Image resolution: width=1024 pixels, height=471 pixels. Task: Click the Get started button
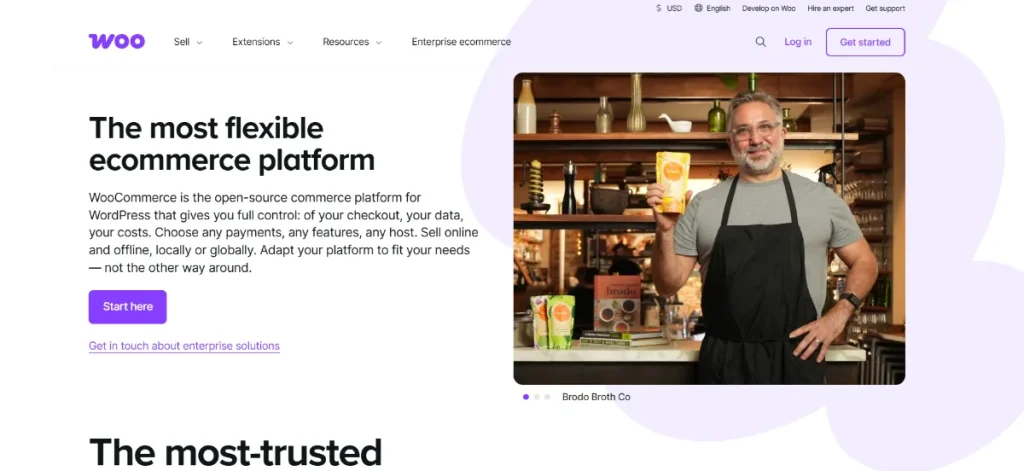pyautogui.click(x=865, y=42)
